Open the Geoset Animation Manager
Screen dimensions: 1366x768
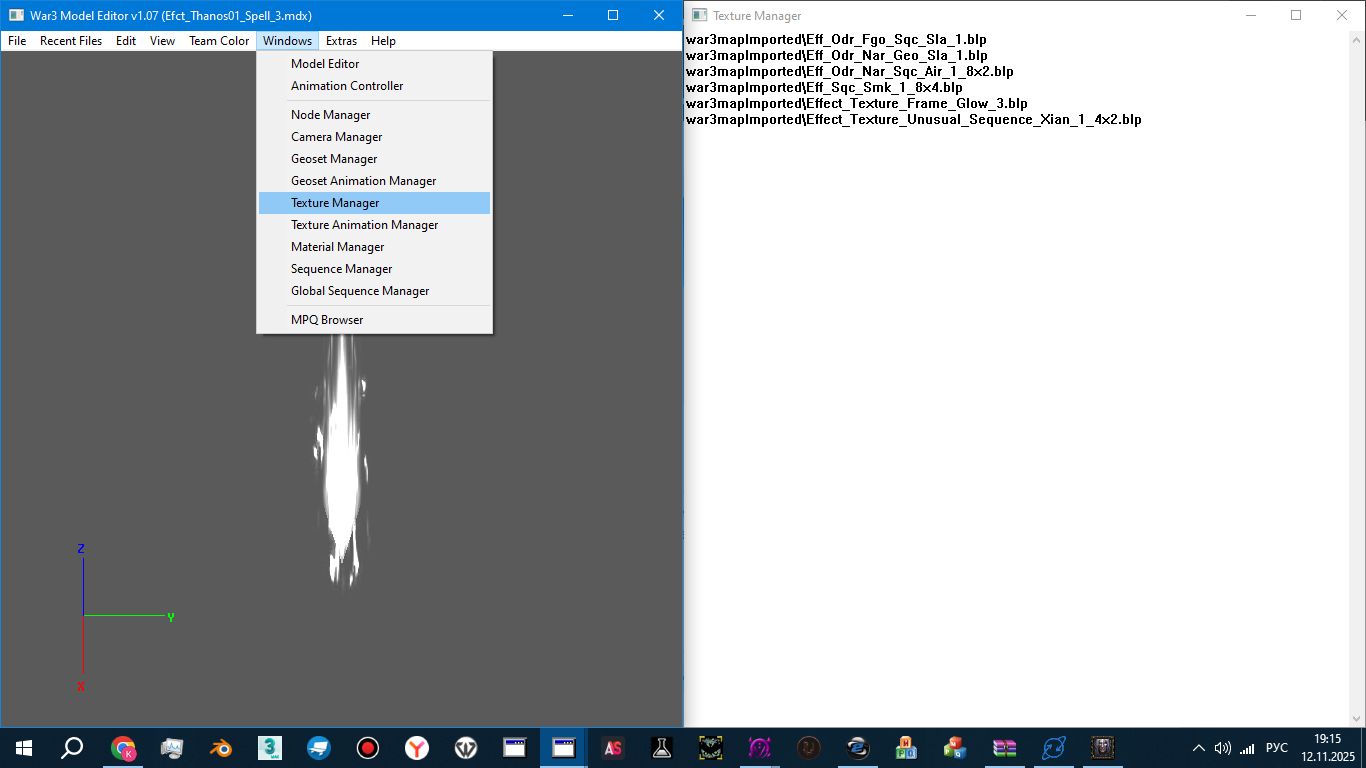coord(374,181)
